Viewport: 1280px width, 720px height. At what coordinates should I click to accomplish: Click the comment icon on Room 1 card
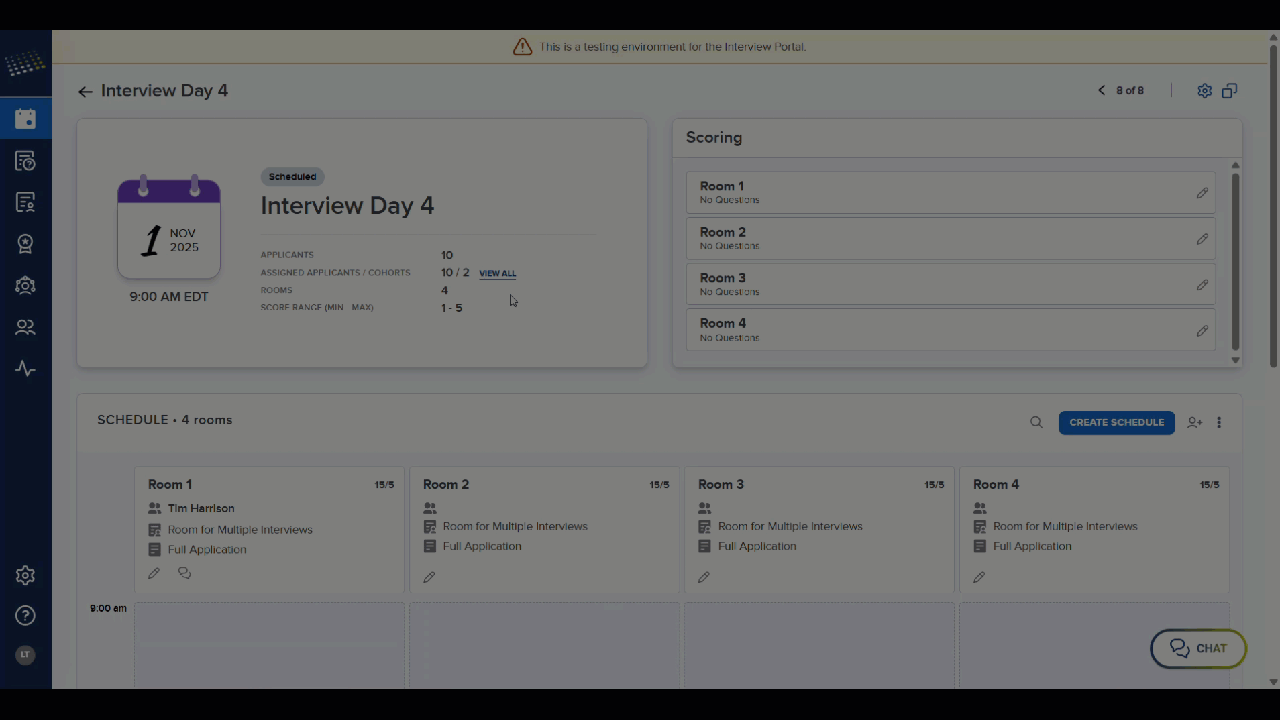(x=184, y=572)
